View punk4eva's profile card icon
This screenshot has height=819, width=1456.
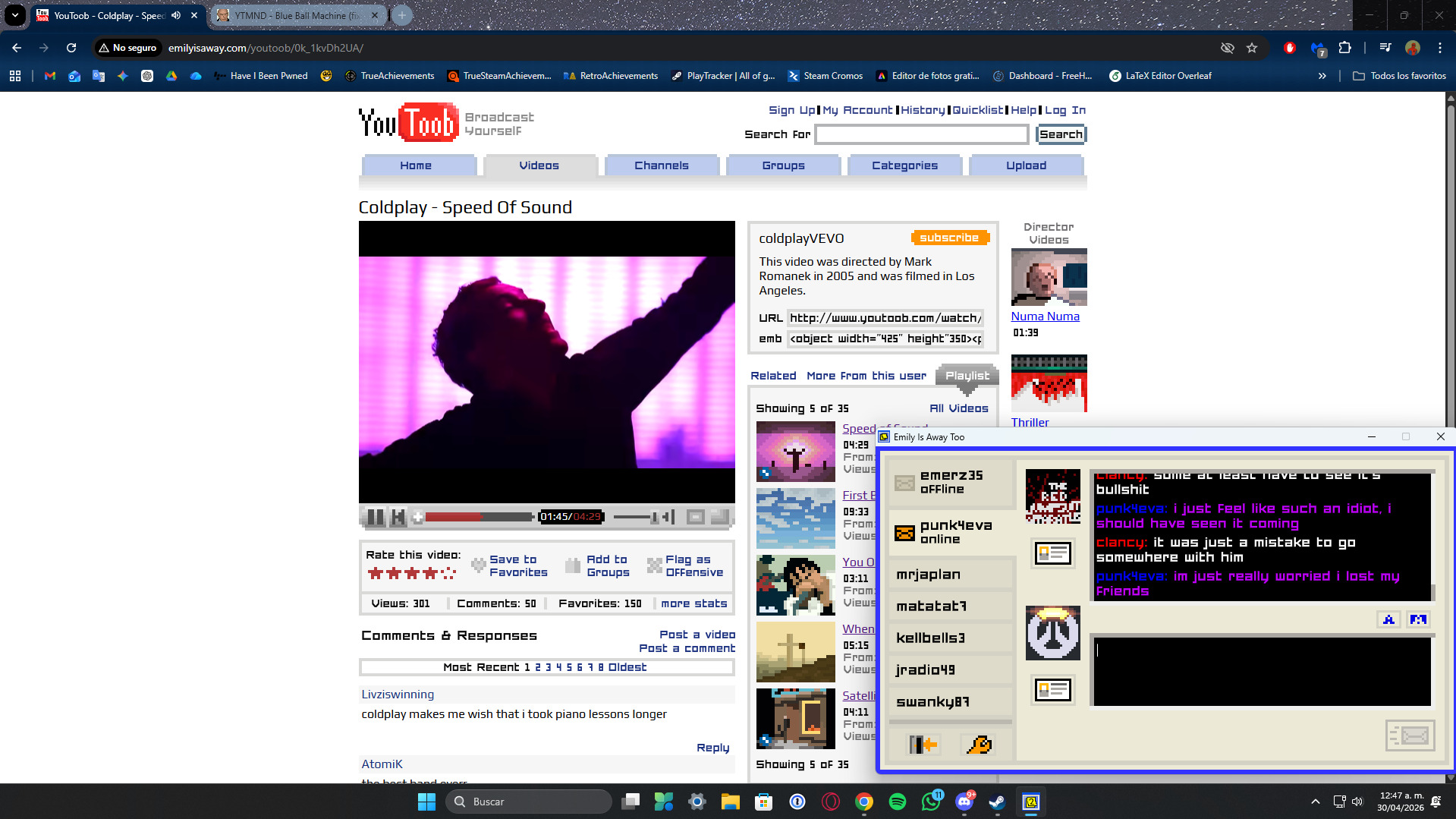(x=1053, y=553)
